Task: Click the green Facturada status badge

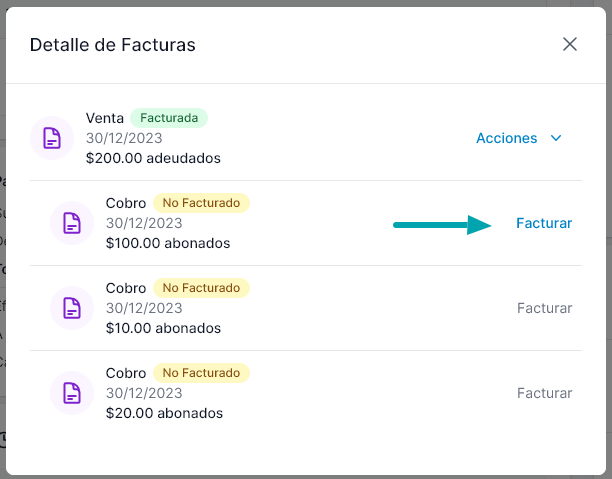Action: [x=169, y=118]
